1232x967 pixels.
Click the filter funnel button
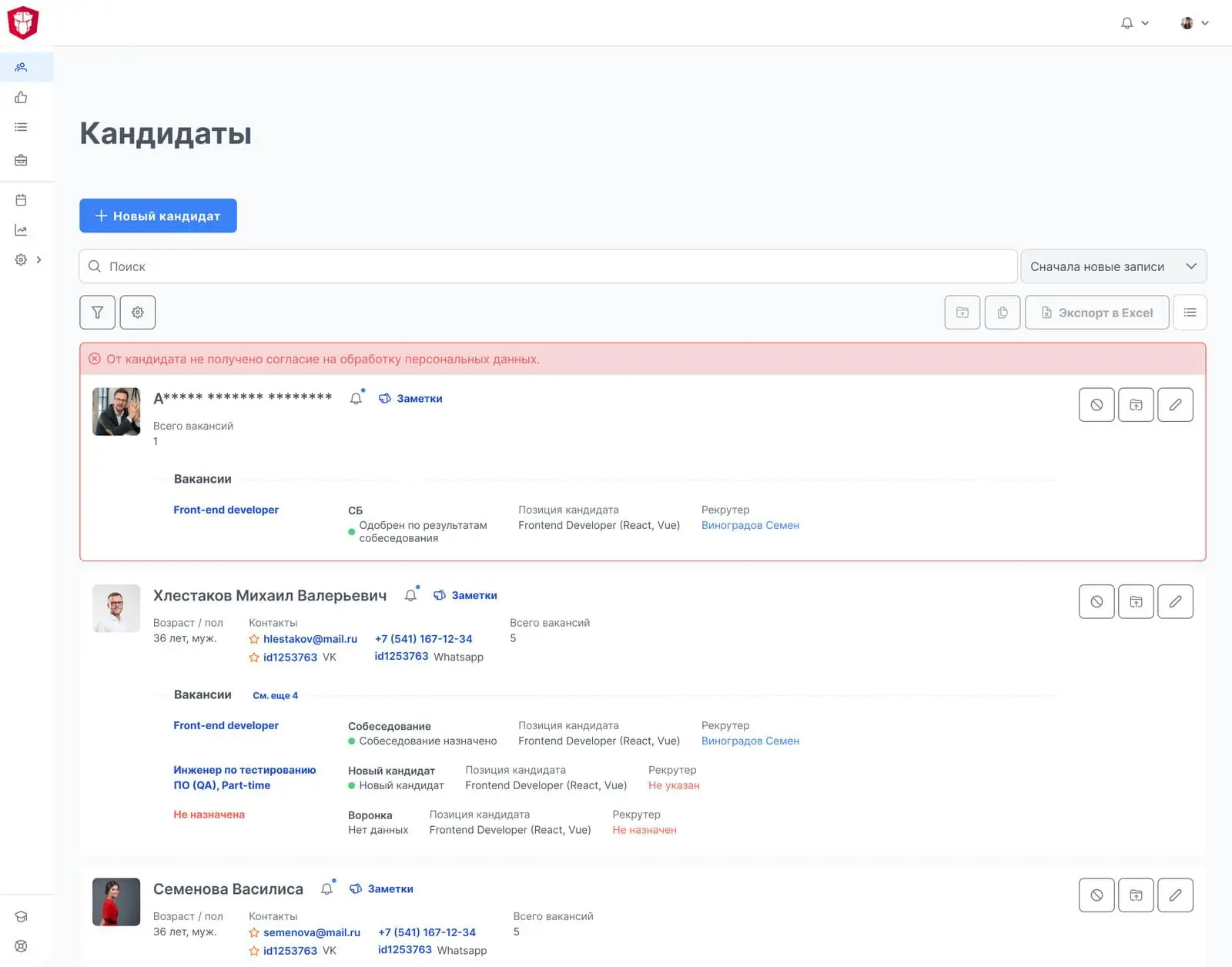98,313
